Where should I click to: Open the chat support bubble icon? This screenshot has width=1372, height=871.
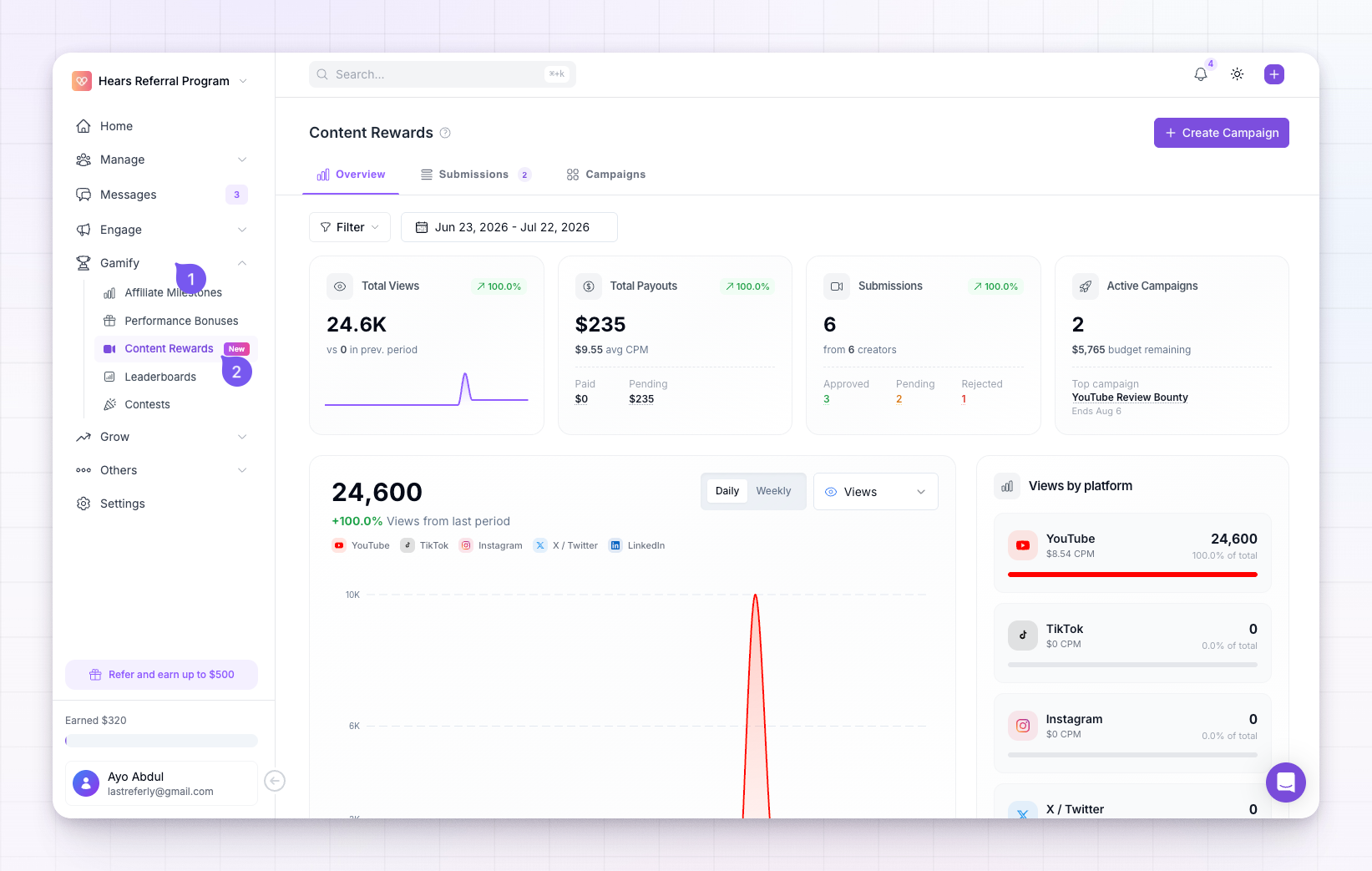point(1285,782)
